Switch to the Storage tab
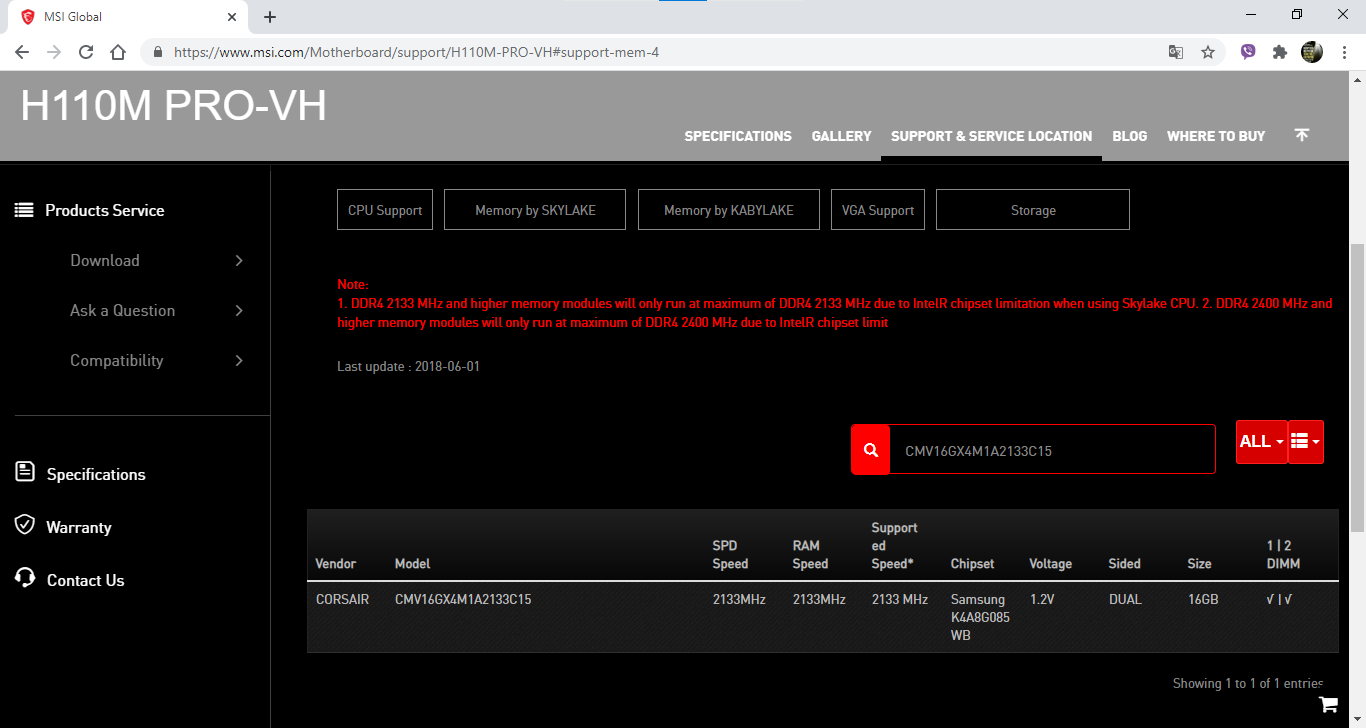 coord(1033,210)
